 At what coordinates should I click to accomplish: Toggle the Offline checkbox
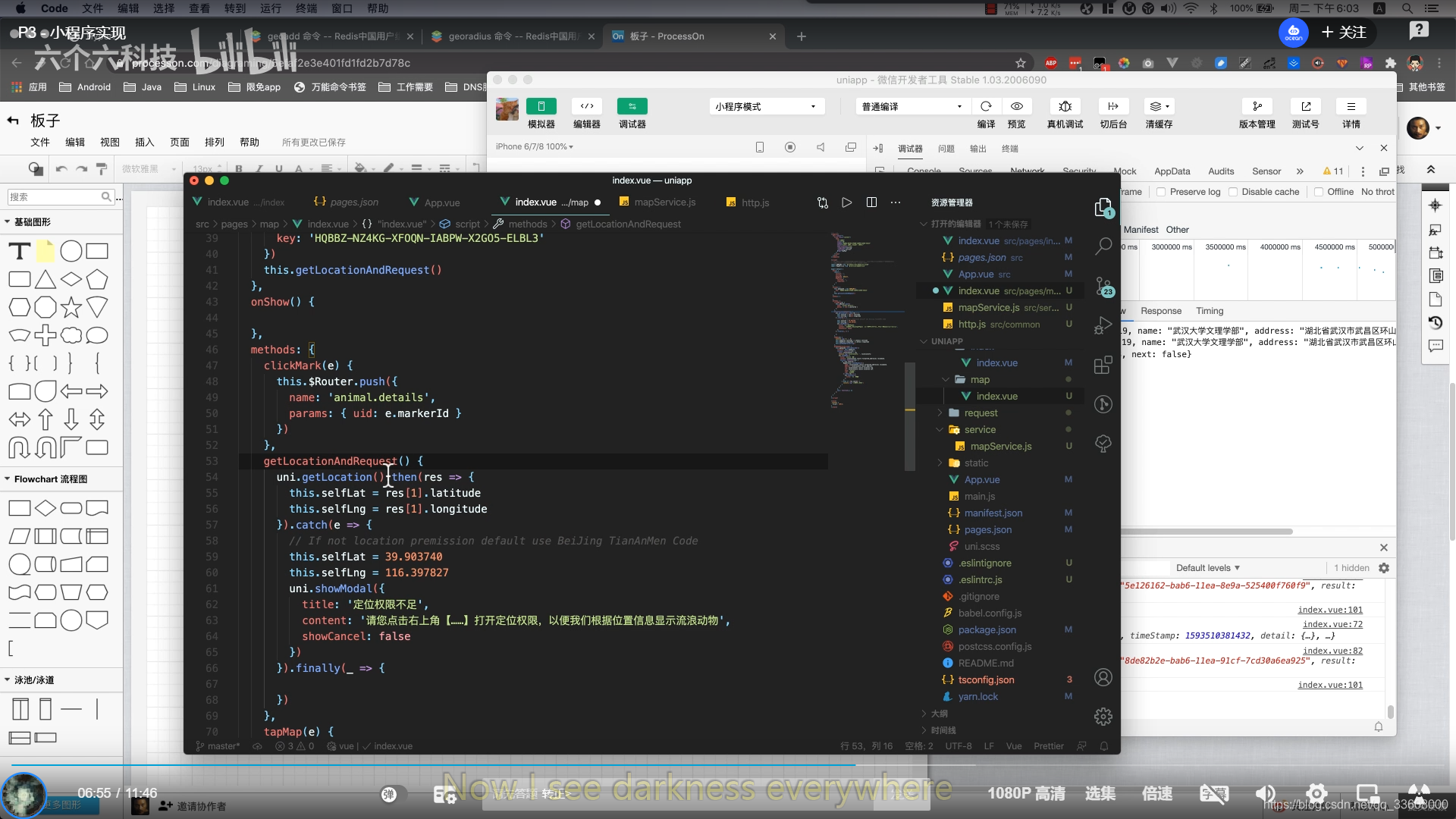(1319, 192)
